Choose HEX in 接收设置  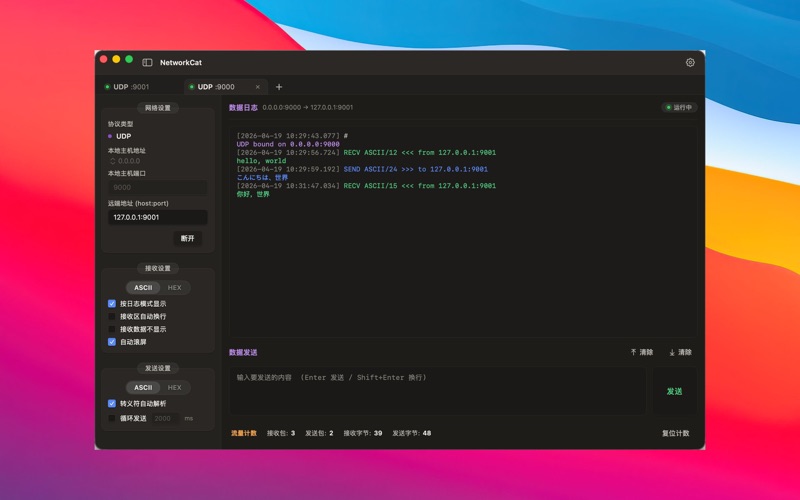click(174, 288)
